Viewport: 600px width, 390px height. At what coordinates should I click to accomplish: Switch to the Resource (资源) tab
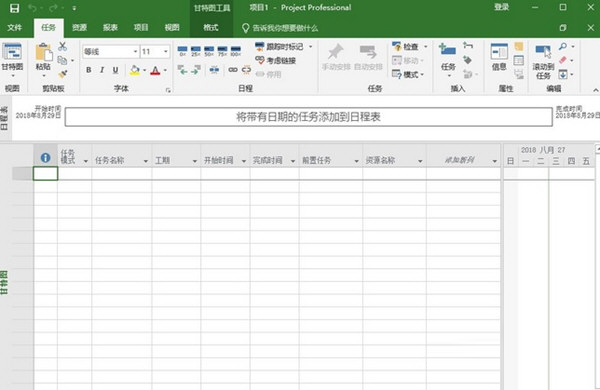79,28
